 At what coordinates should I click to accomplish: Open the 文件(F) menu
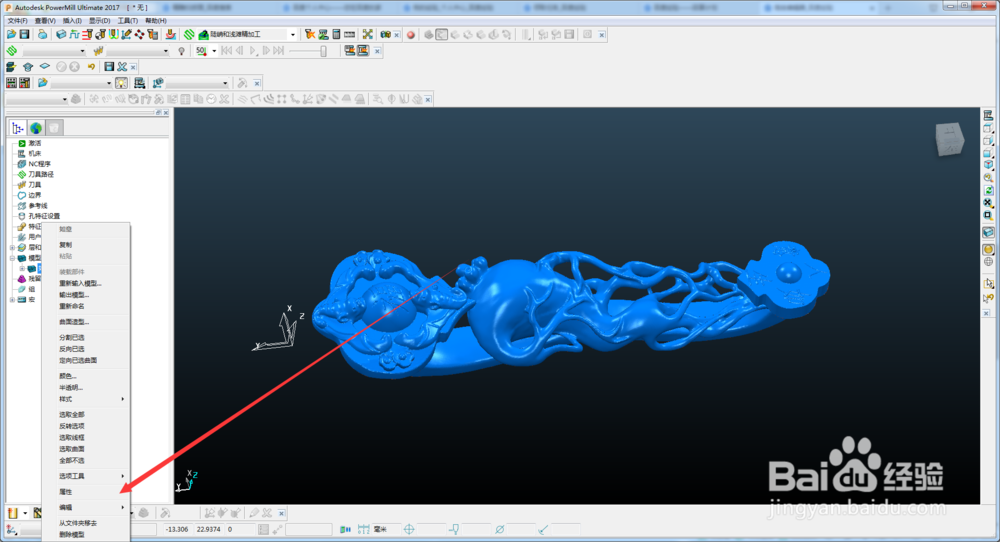point(17,21)
